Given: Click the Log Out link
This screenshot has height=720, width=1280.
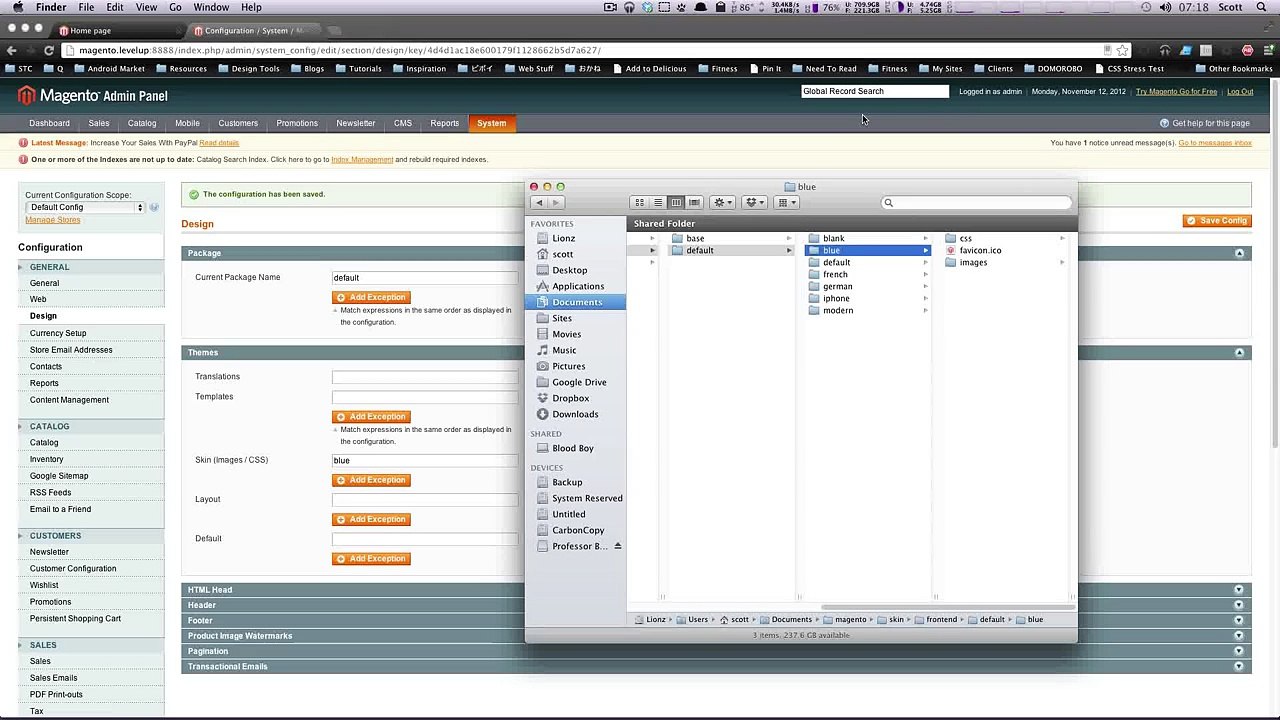Looking at the screenshot, I should 1240,91.
